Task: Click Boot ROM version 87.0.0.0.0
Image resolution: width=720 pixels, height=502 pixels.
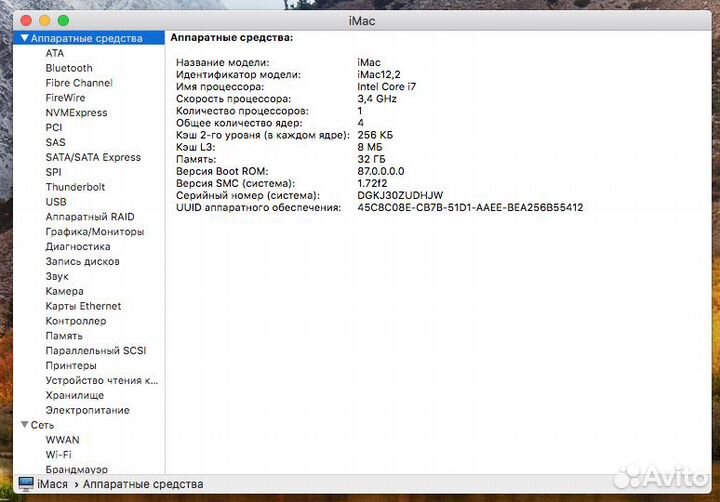Action: pyautogui.click(x=381, y=171)
